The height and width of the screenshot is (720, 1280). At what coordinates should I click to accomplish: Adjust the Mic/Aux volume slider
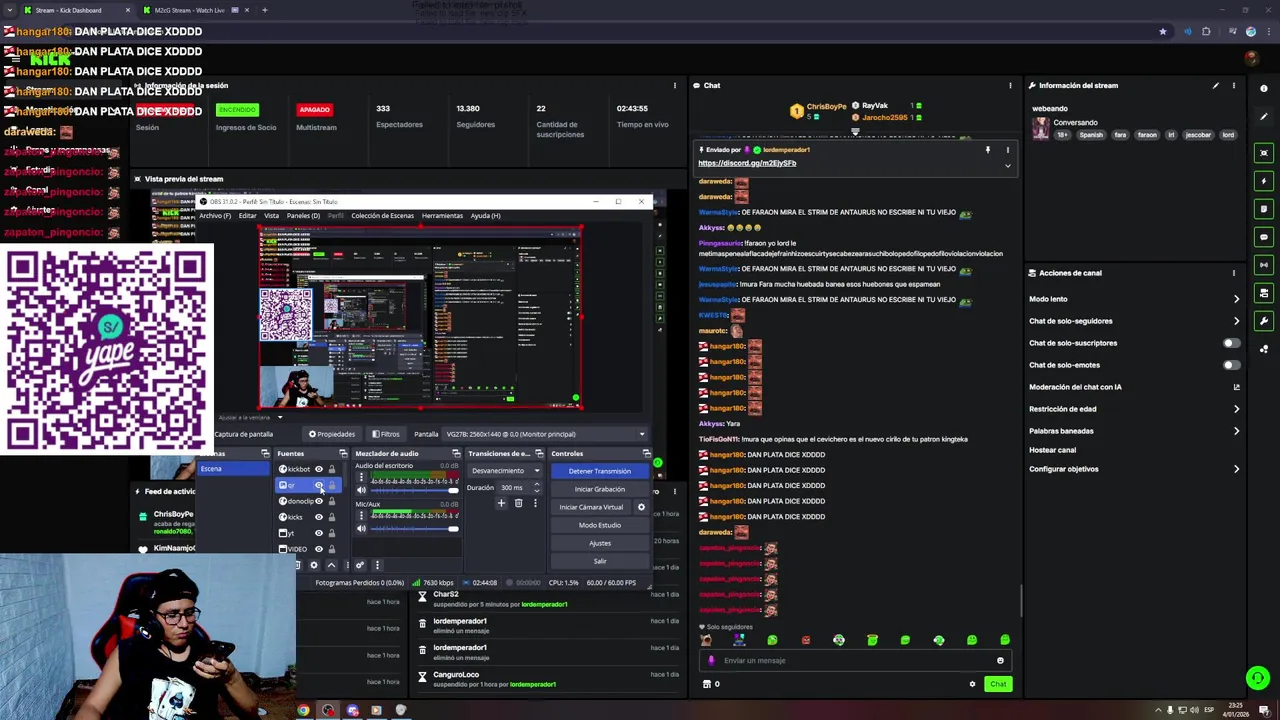click(414, 529)
